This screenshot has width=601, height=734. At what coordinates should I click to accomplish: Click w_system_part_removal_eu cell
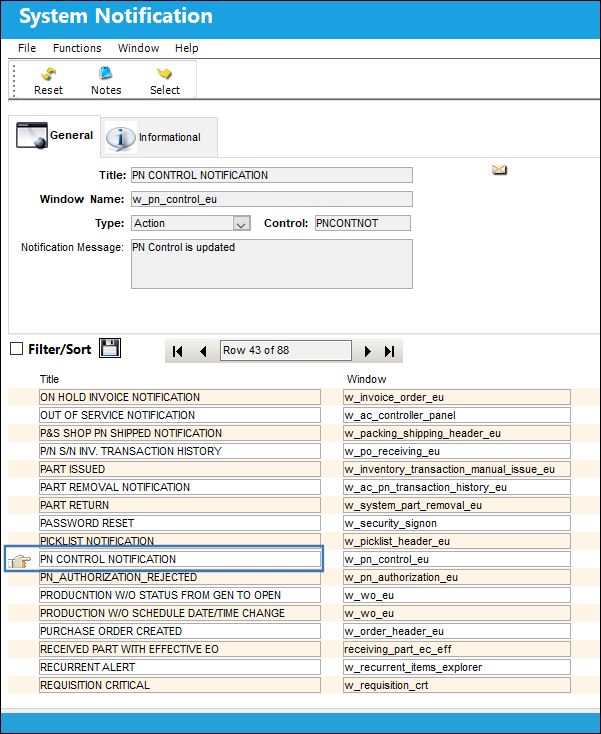(x=457, y=505)
